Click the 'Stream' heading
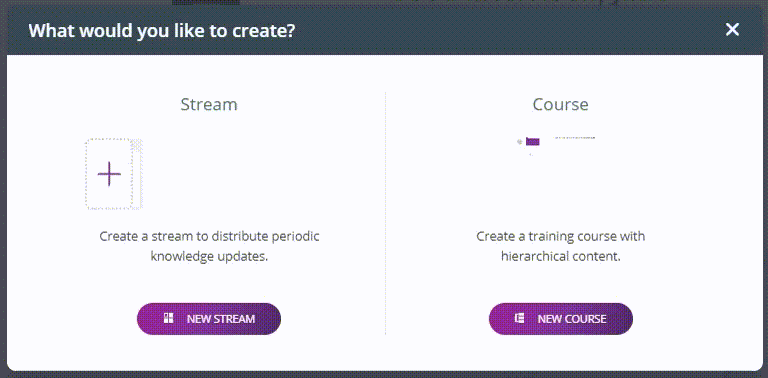 click(x=209, y=104)
